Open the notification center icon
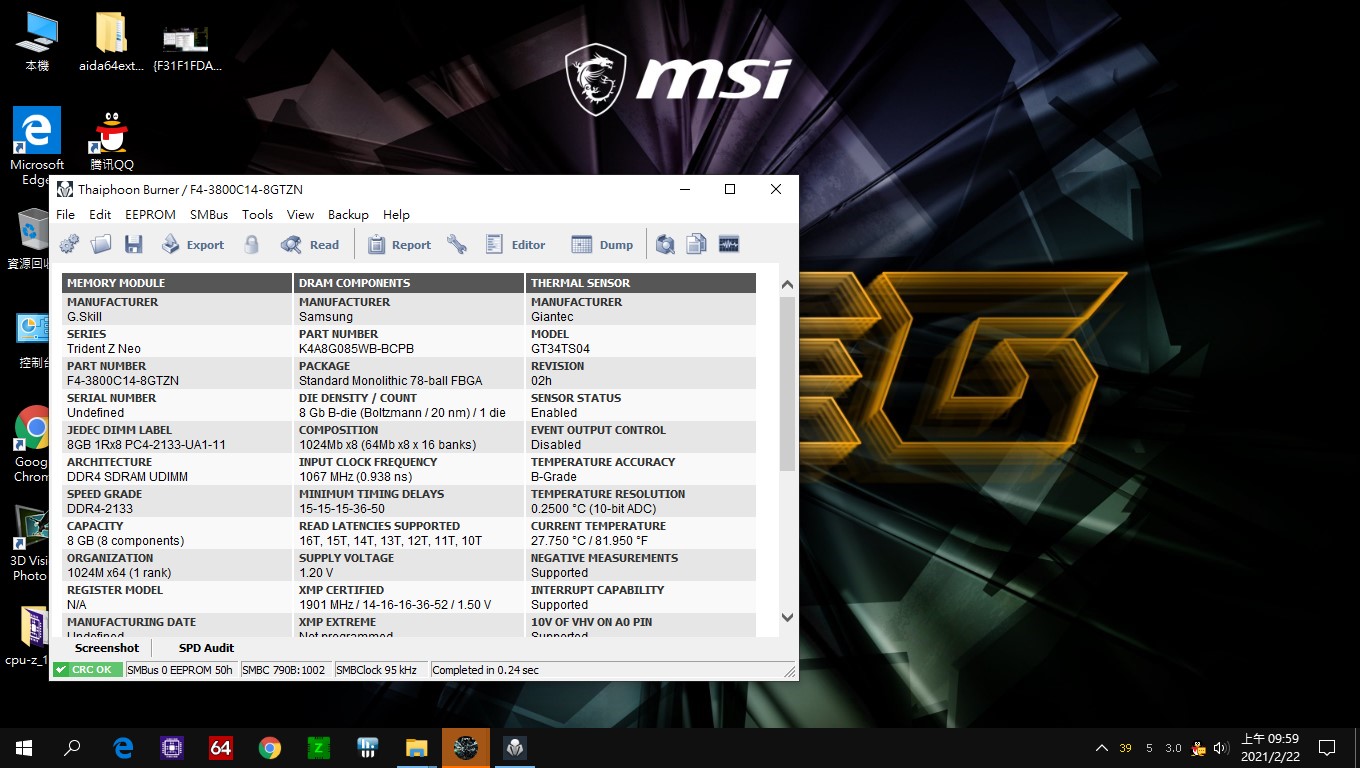Viewport: 1360px width, 768px height. (1327, 748)
